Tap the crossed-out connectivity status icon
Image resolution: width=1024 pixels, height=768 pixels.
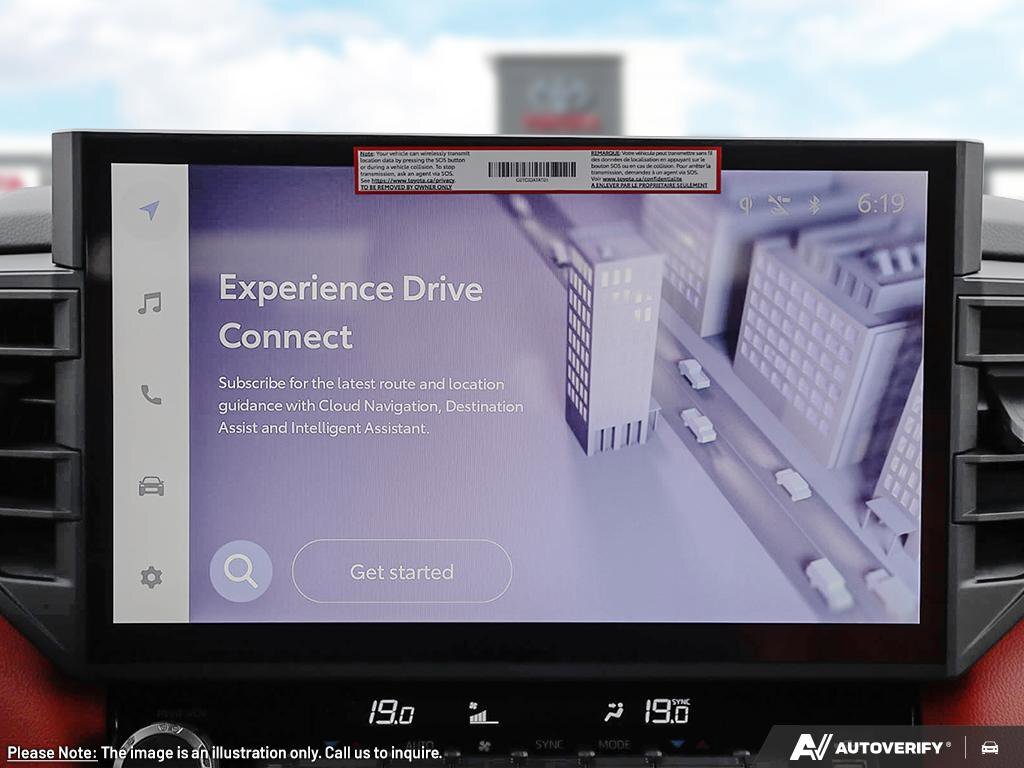[778, 205]
